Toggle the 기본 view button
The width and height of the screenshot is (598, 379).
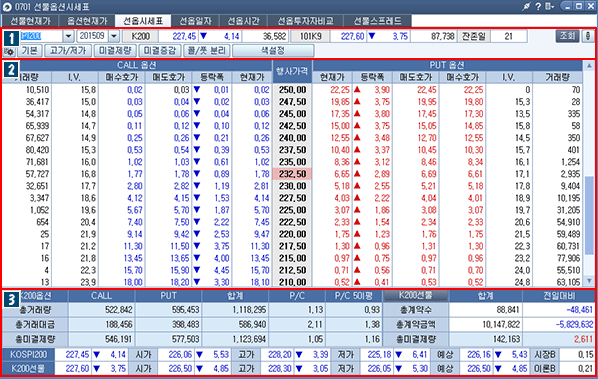(x=29, y=51)
